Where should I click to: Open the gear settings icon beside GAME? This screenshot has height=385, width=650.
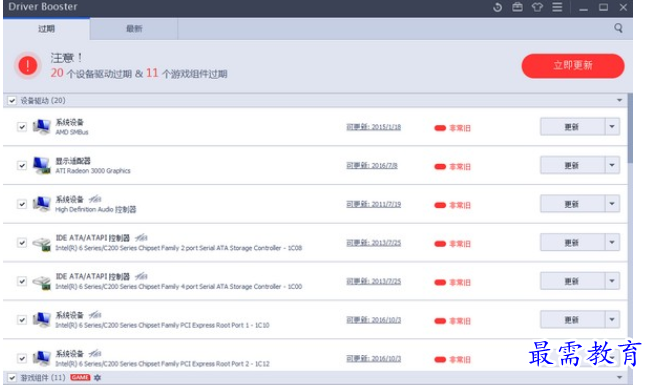point(97,378)
